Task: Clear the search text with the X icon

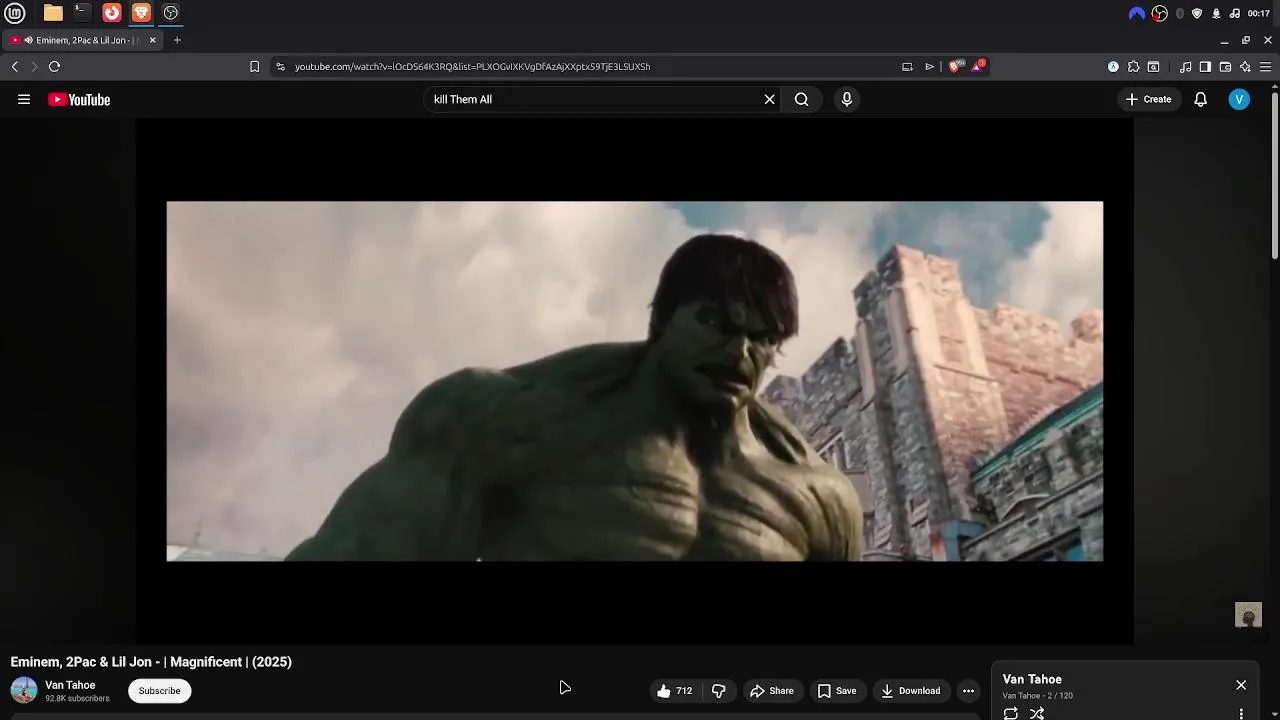Action: (770, 99)
